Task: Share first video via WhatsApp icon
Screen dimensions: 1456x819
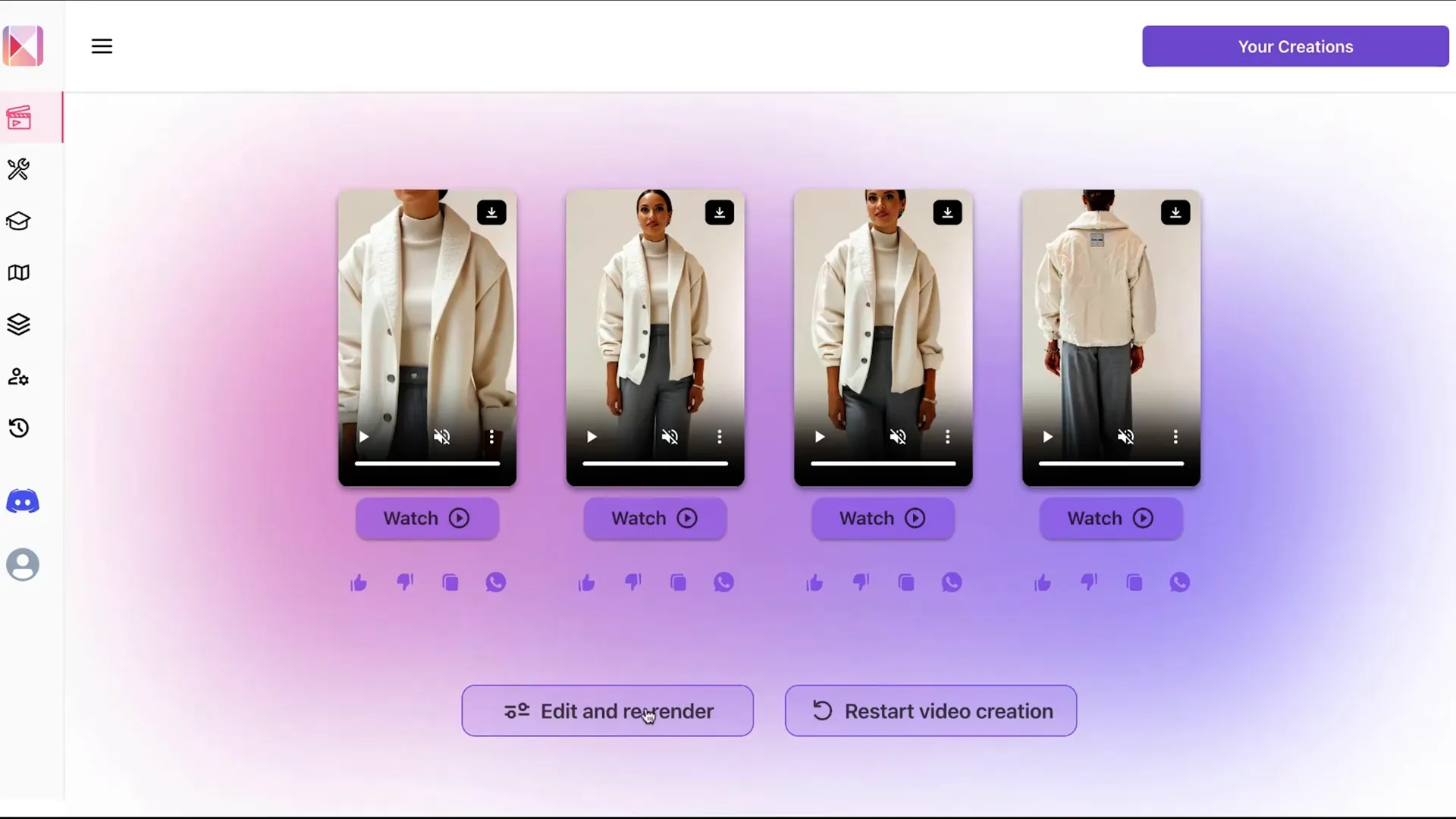Action: 497,583
